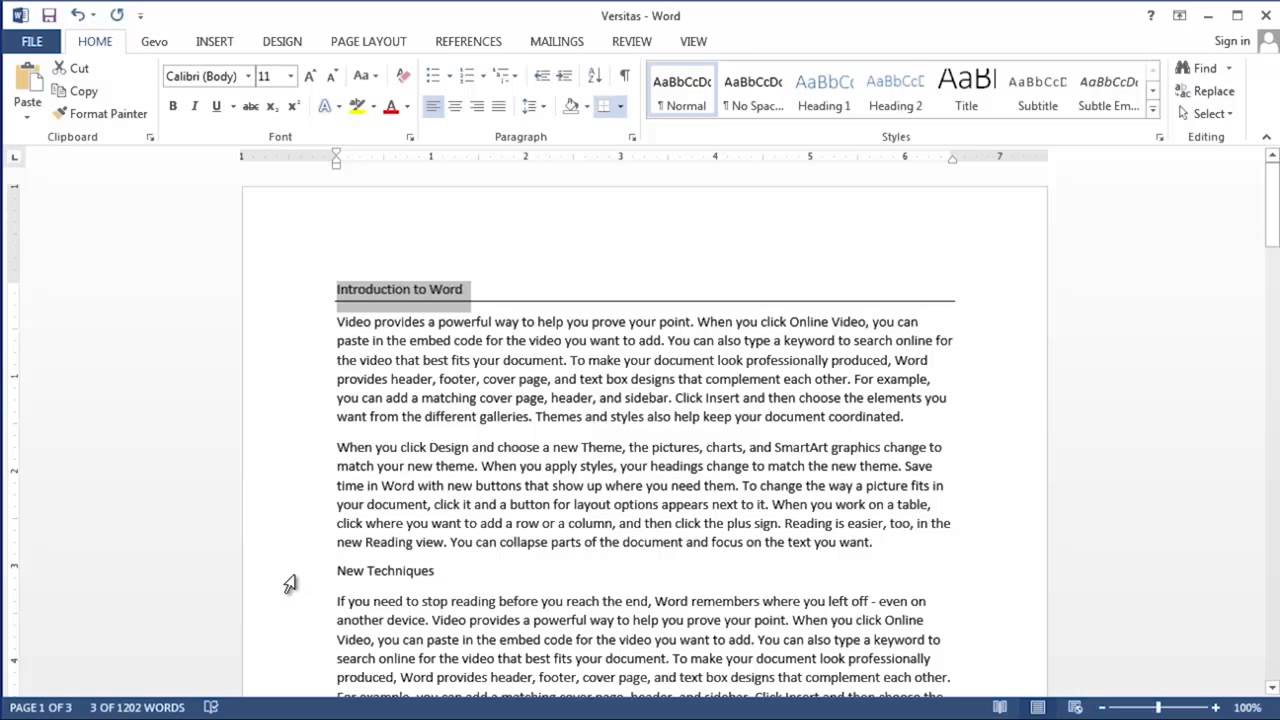Click the Paste clipboard icon

click(28, 80)
